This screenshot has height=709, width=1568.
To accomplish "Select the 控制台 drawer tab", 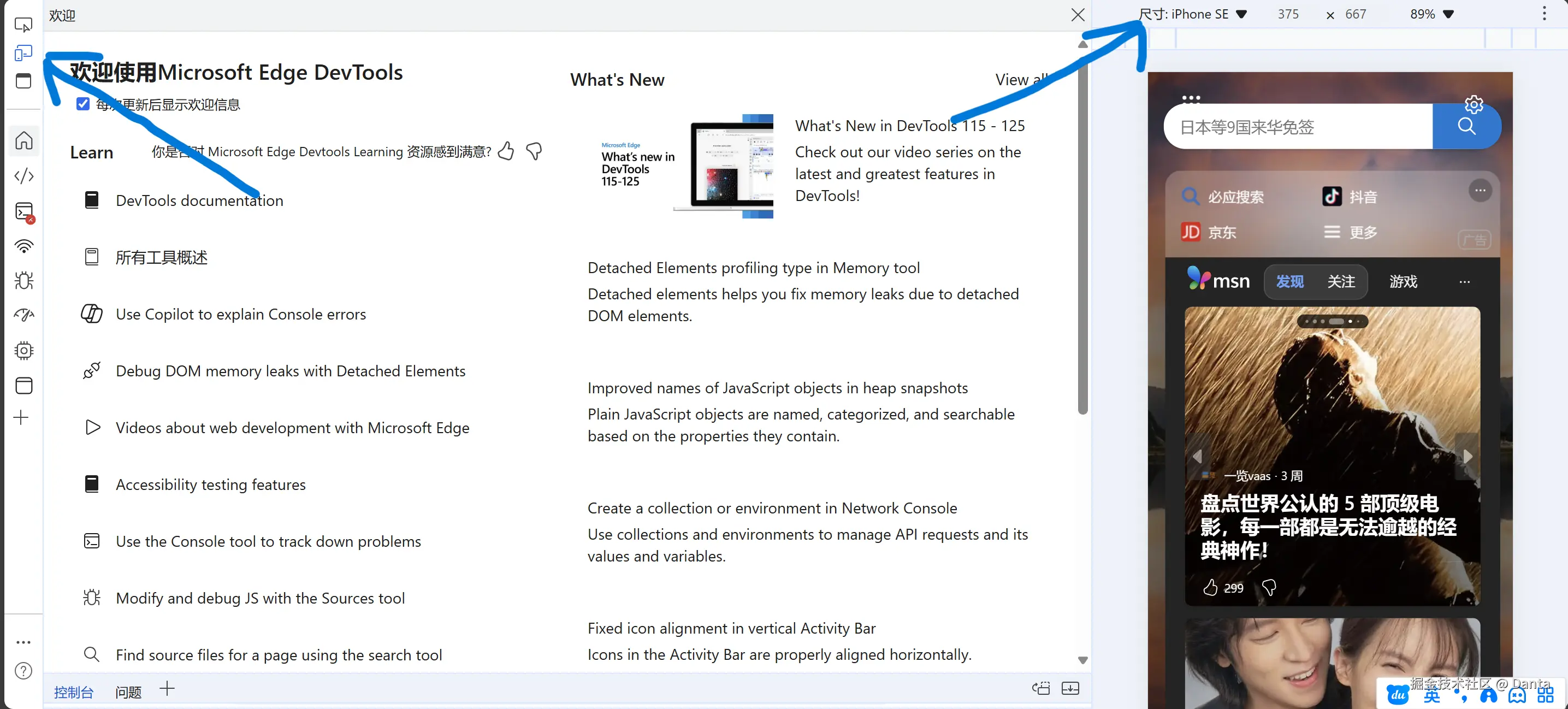I will pos(73,692).
